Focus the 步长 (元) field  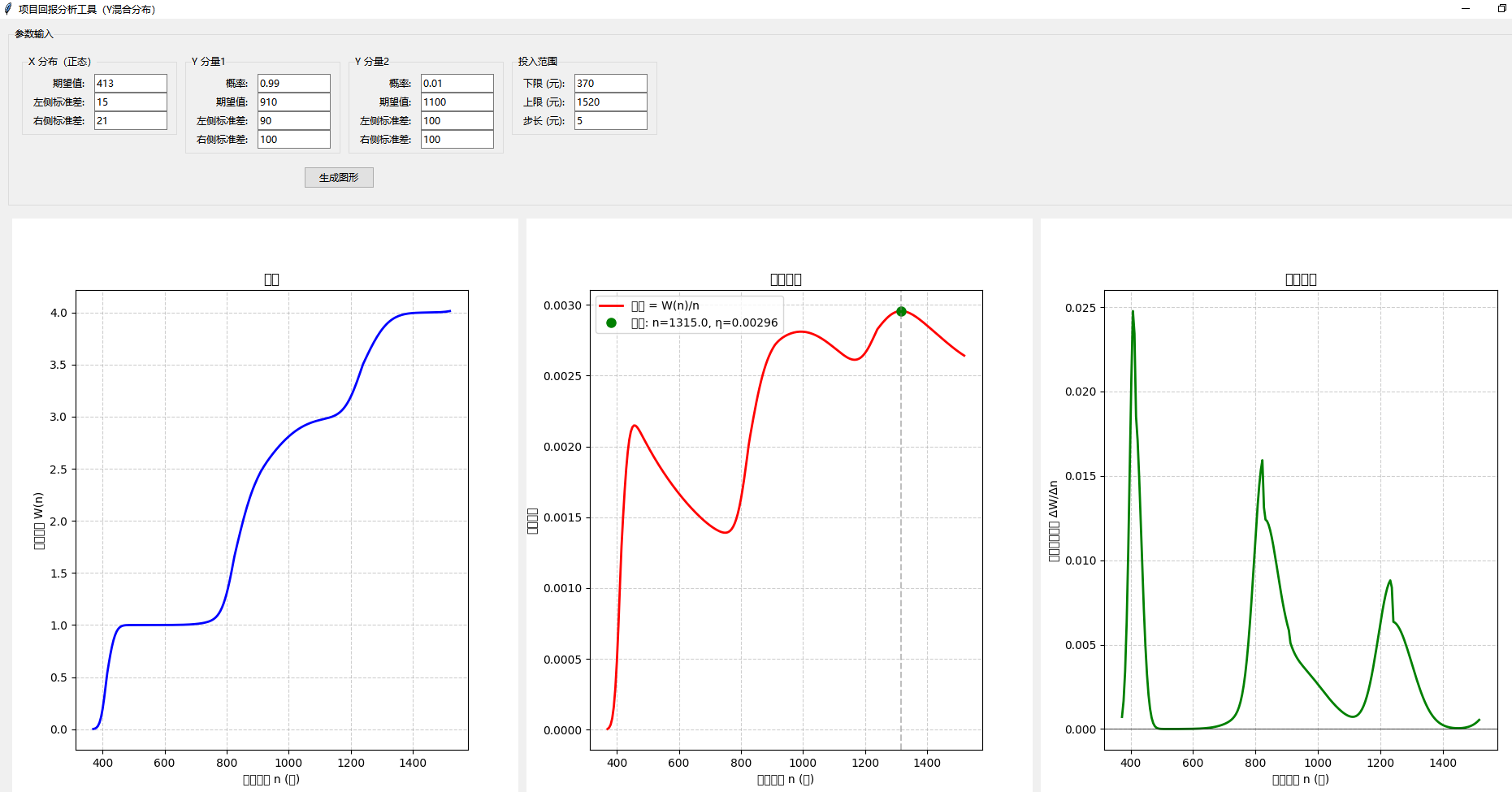610,120
